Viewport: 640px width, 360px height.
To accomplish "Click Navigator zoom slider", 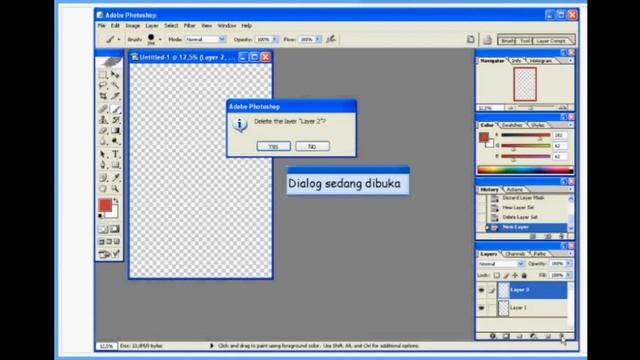I will click(x=531, y=108).
